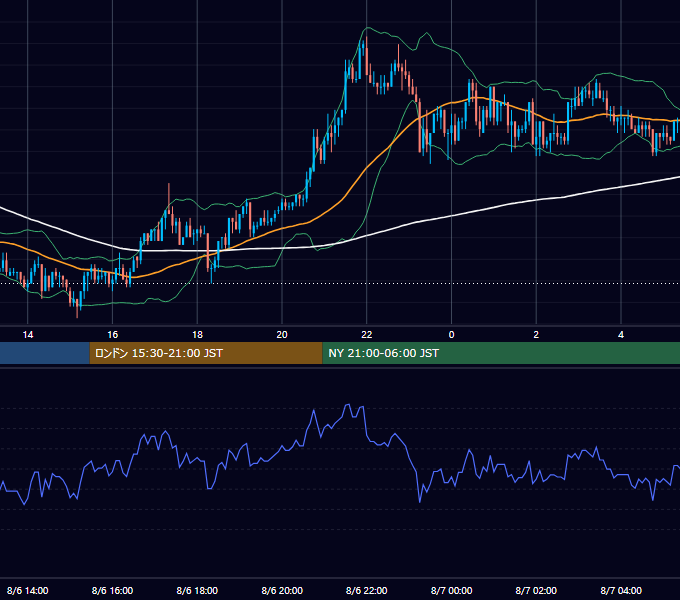Click the upper chart time label 22
This screenshot has height=600, width=680.
(367, 335)
